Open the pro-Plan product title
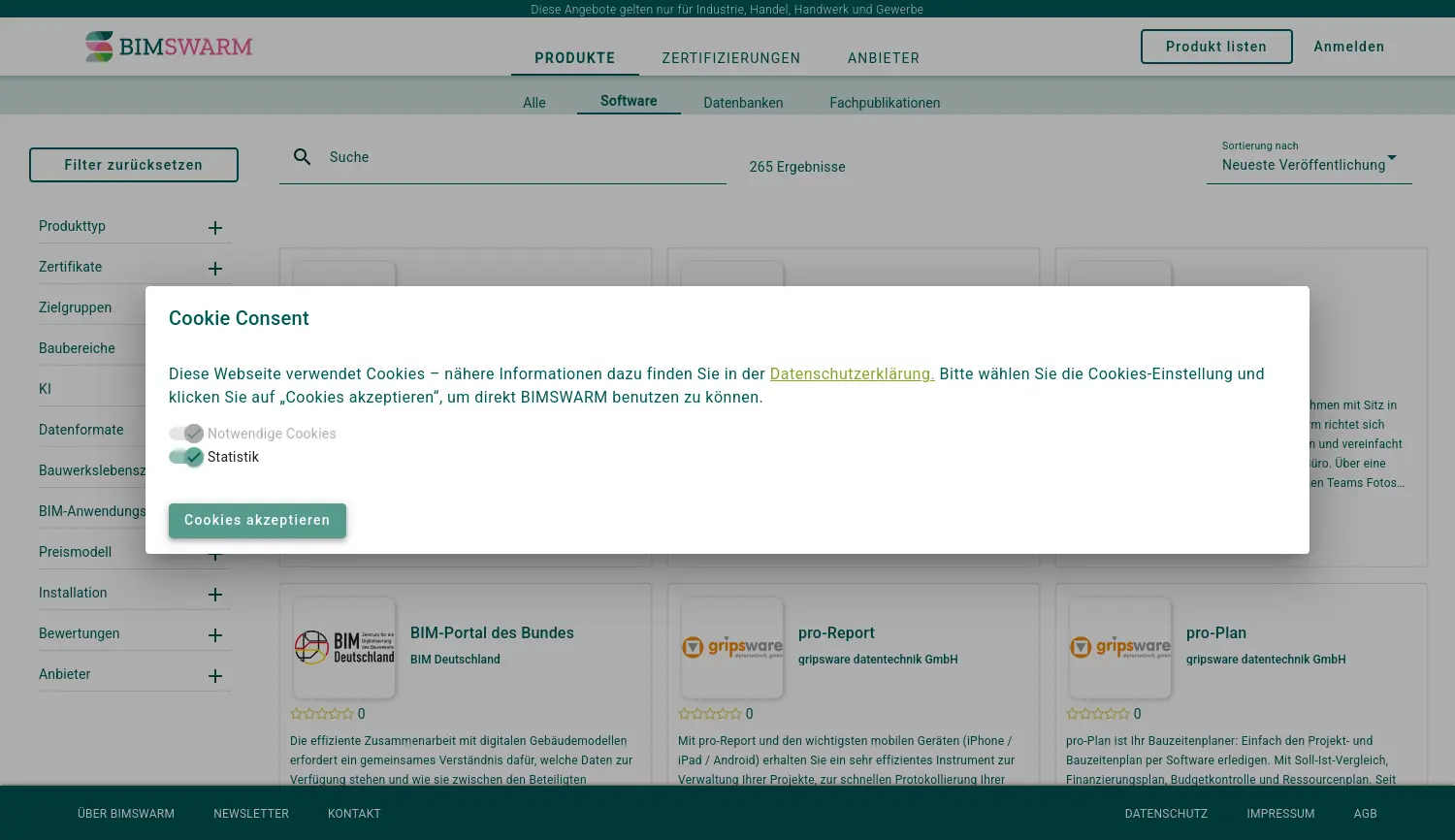The image size is (1455, 840). [x=1216, y=632]
